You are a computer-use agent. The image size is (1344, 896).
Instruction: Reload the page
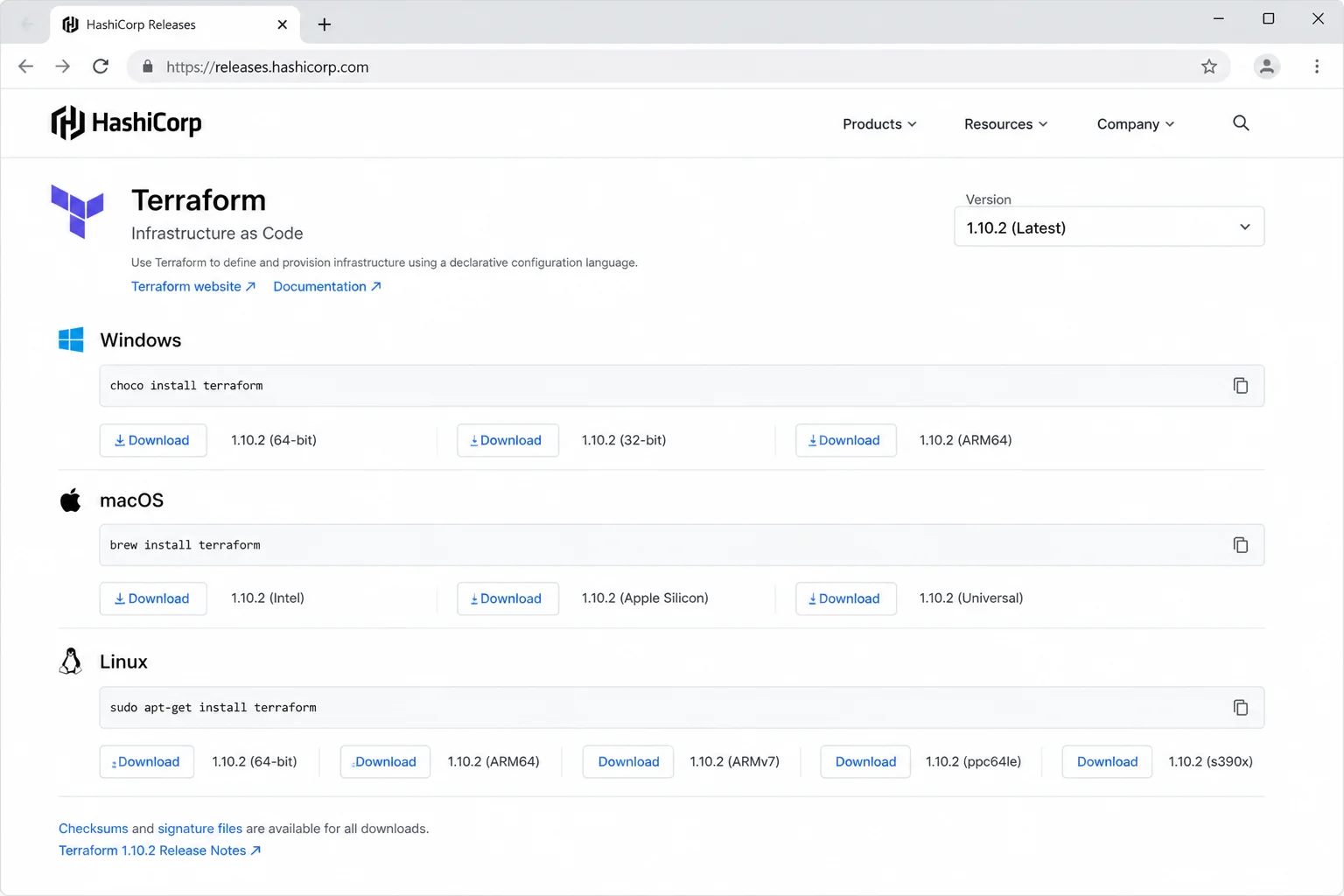click(x=101, y=66)
